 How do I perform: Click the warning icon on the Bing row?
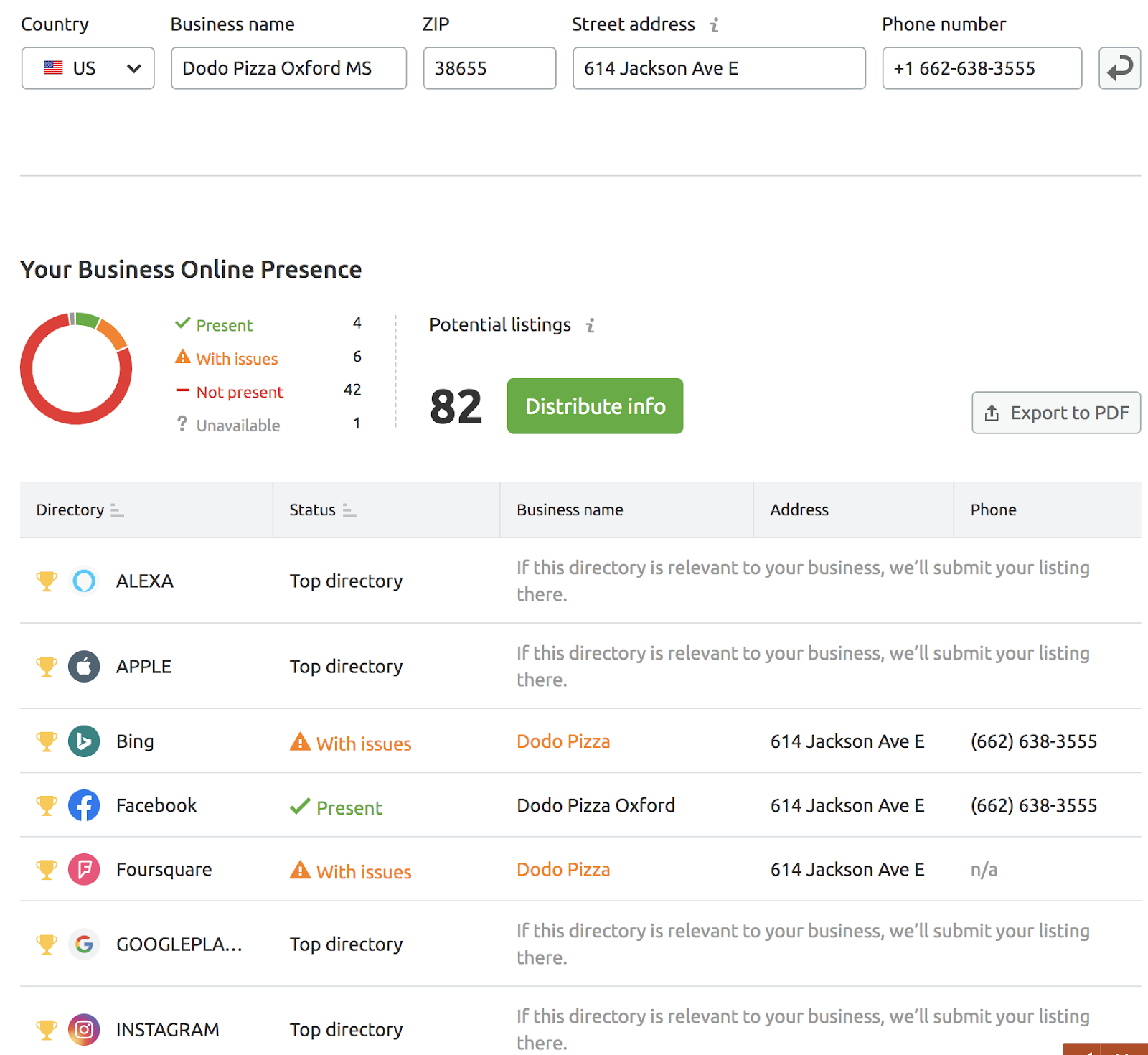299,742
